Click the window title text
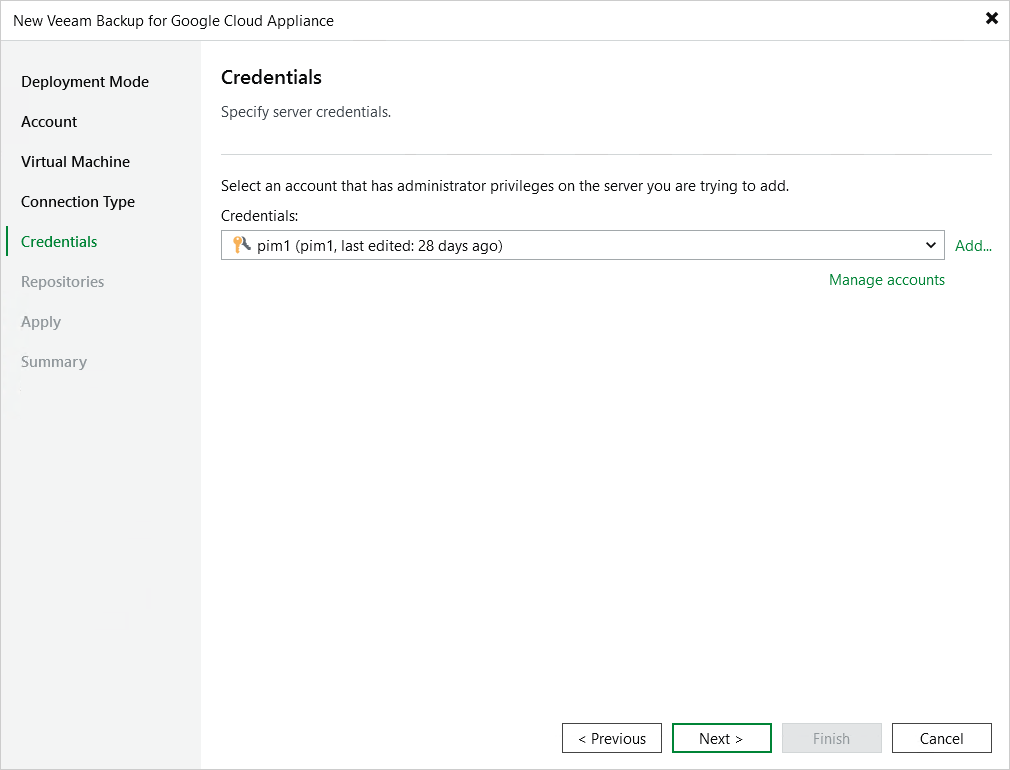 point(173,21)
